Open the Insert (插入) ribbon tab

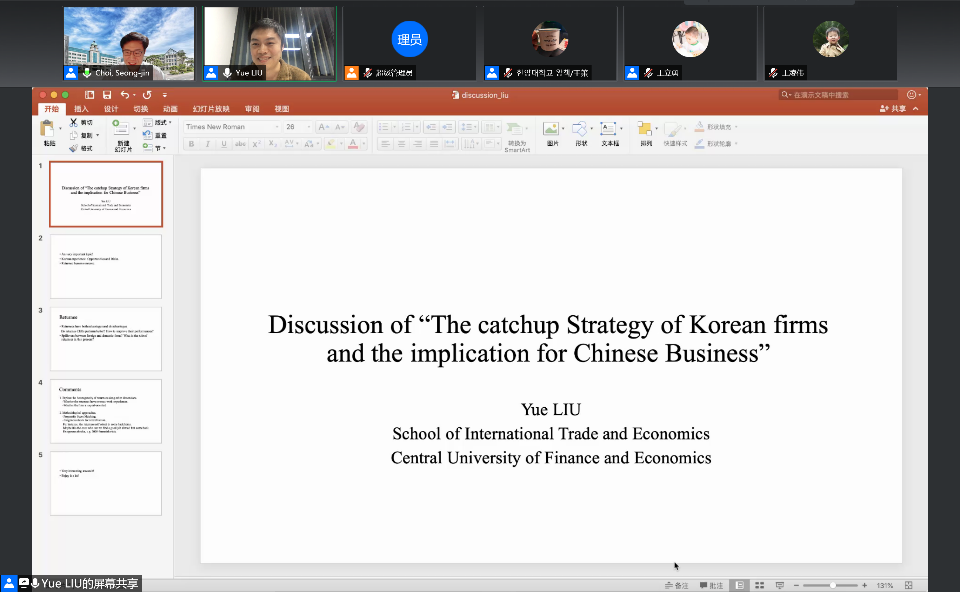81,108
